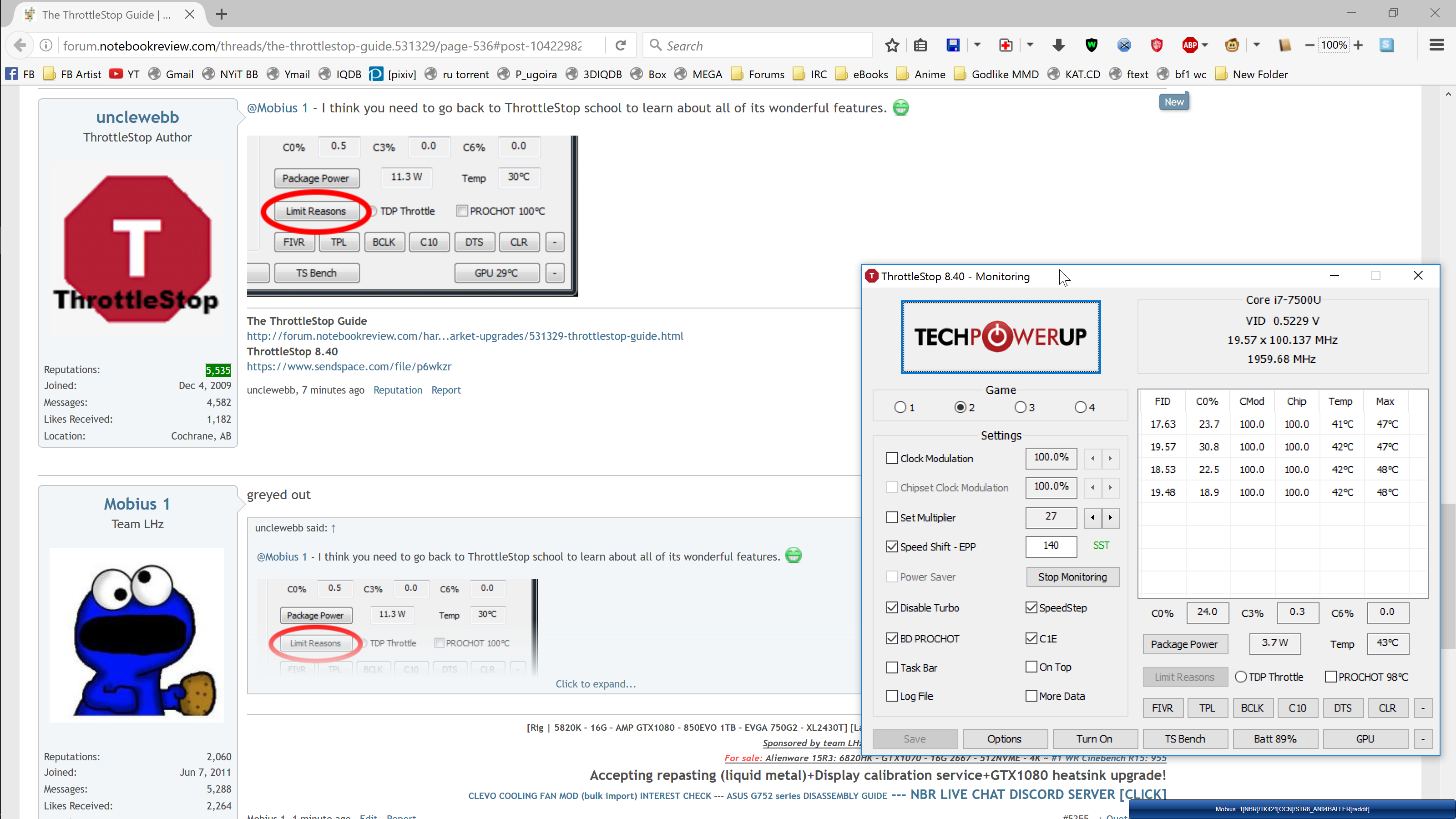Select Game profile radio button 3
Screen dimensions: 1456x819
1020,407
